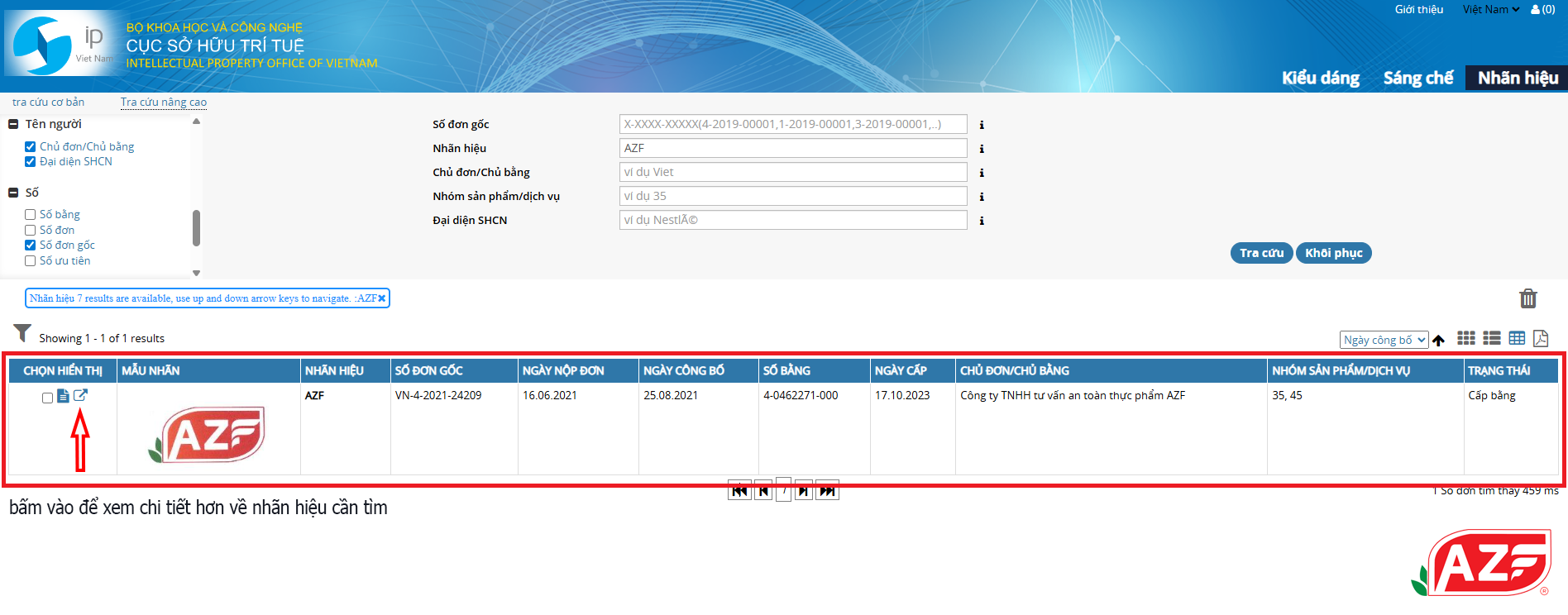Image resolution: width=1568 pixels, height=615 pixels.
Task: Open the AZF record in new window icon
Action: (x=80, y=396)
